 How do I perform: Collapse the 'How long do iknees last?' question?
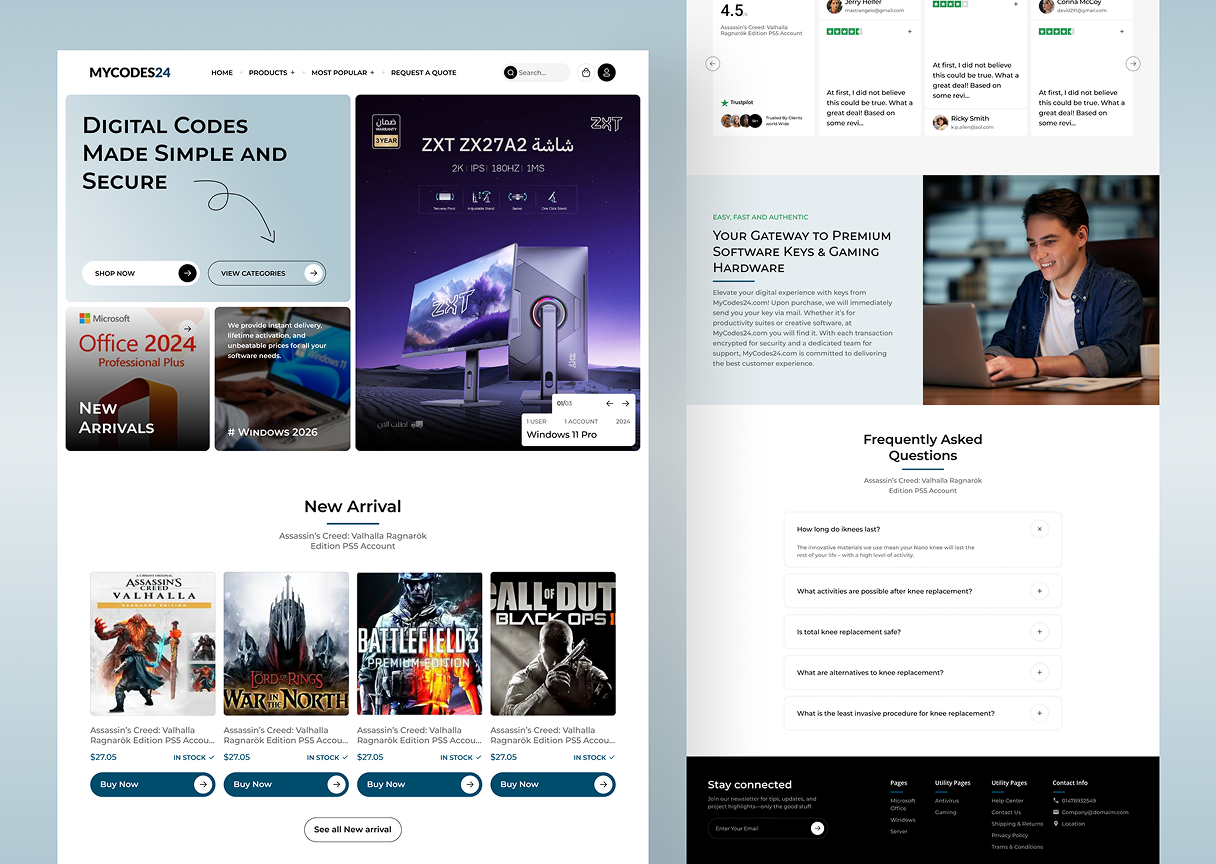(1039, 529)
